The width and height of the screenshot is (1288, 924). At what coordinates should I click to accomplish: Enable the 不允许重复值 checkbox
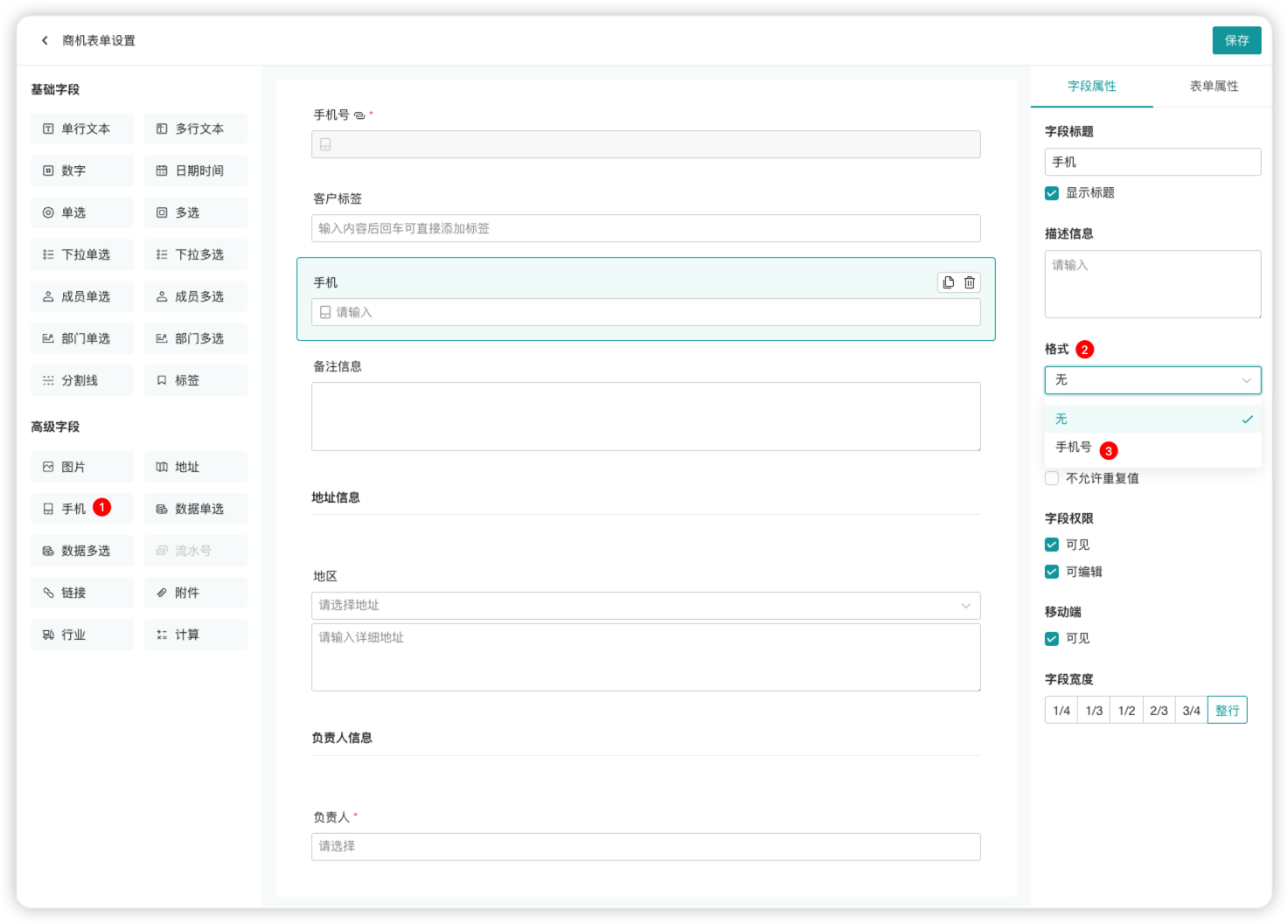point(1052,478)
